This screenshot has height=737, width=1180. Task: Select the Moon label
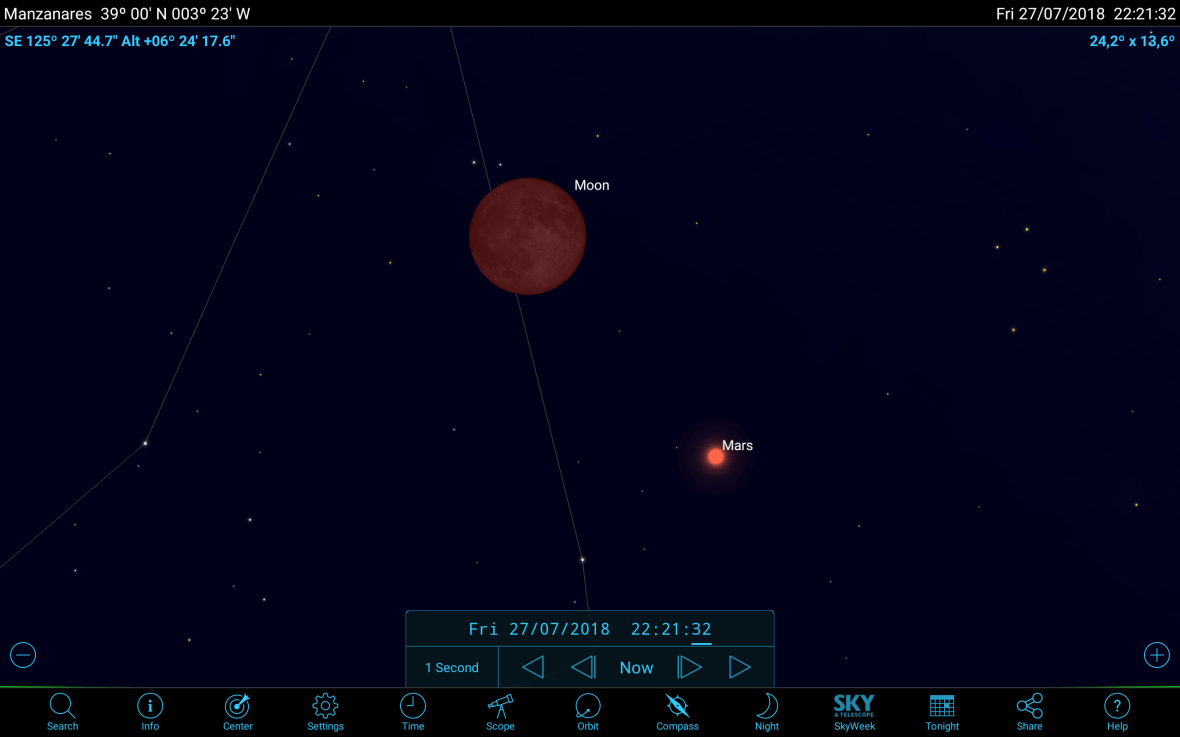[591, 185]
